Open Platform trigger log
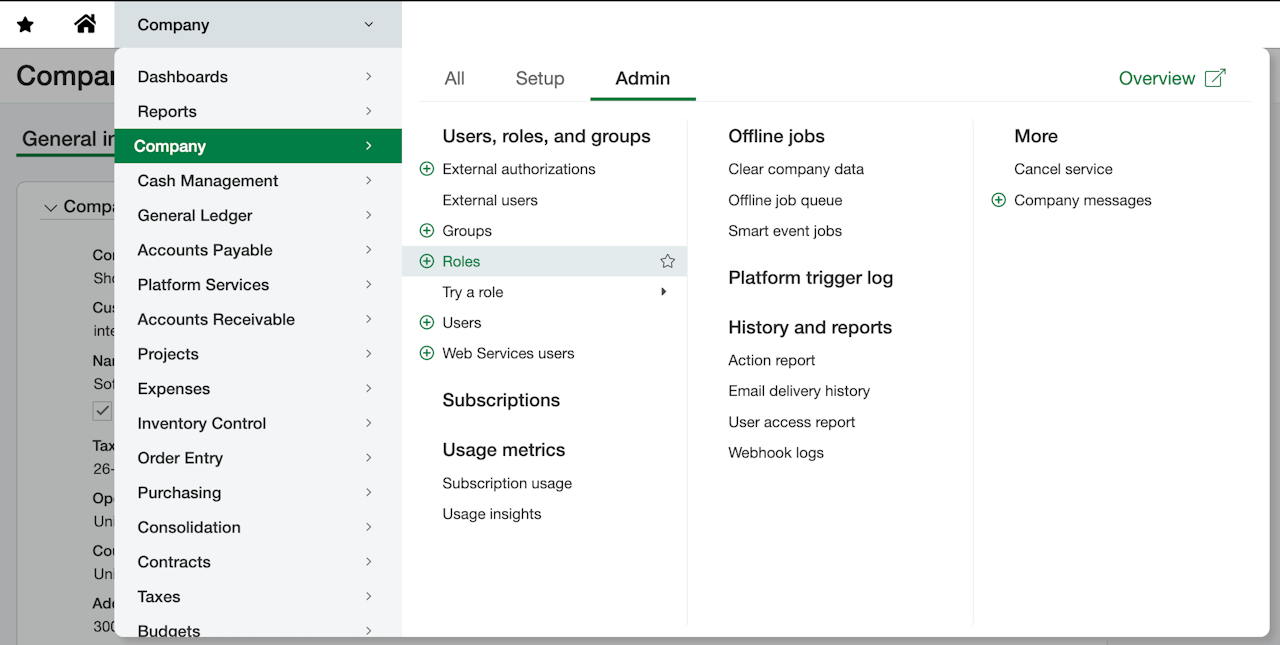Image resolution: width=1280 pixels, height=645 pixels. (810, 278)
